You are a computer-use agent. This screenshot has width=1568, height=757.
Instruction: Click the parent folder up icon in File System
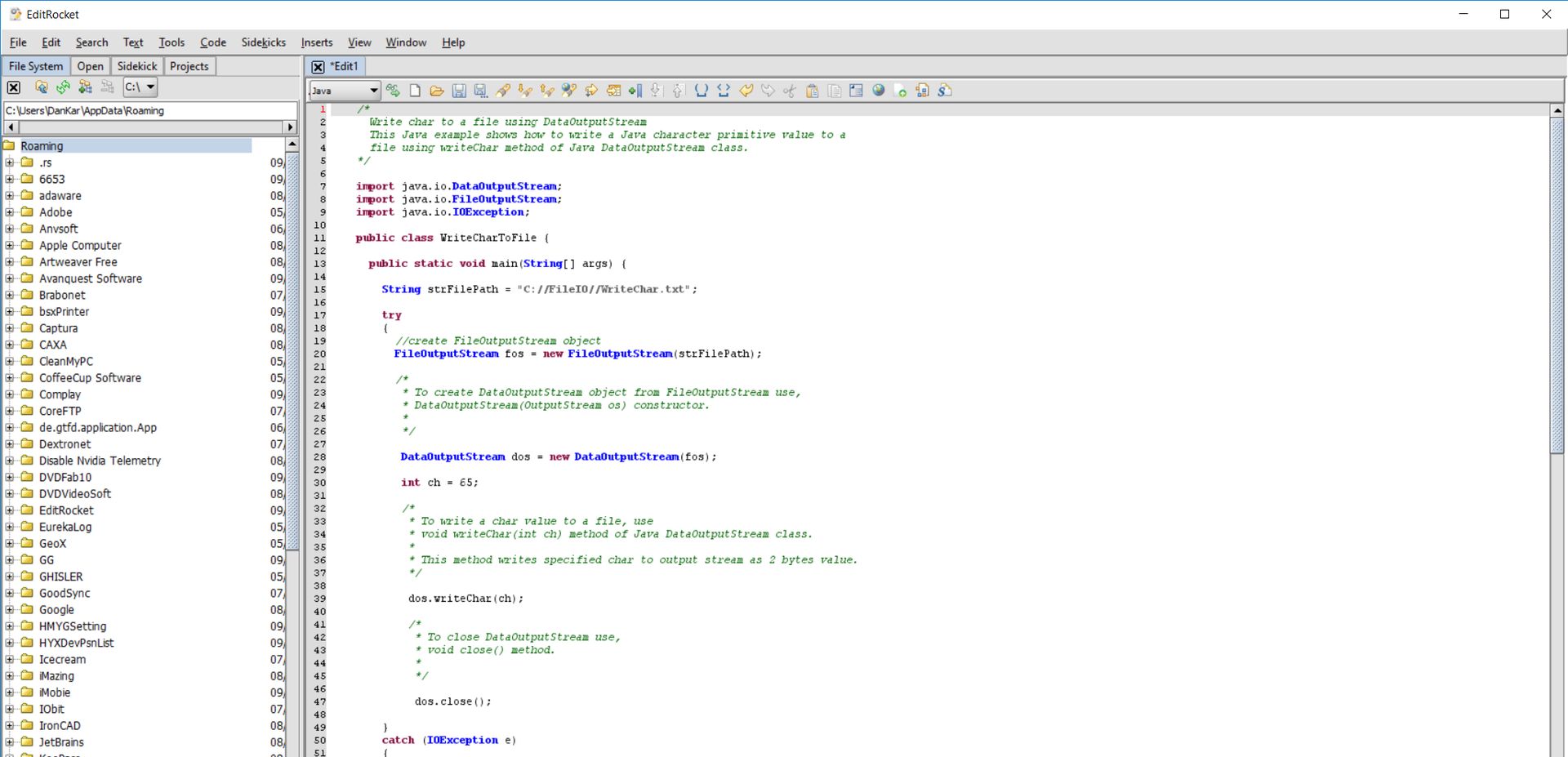click(41, 87)
